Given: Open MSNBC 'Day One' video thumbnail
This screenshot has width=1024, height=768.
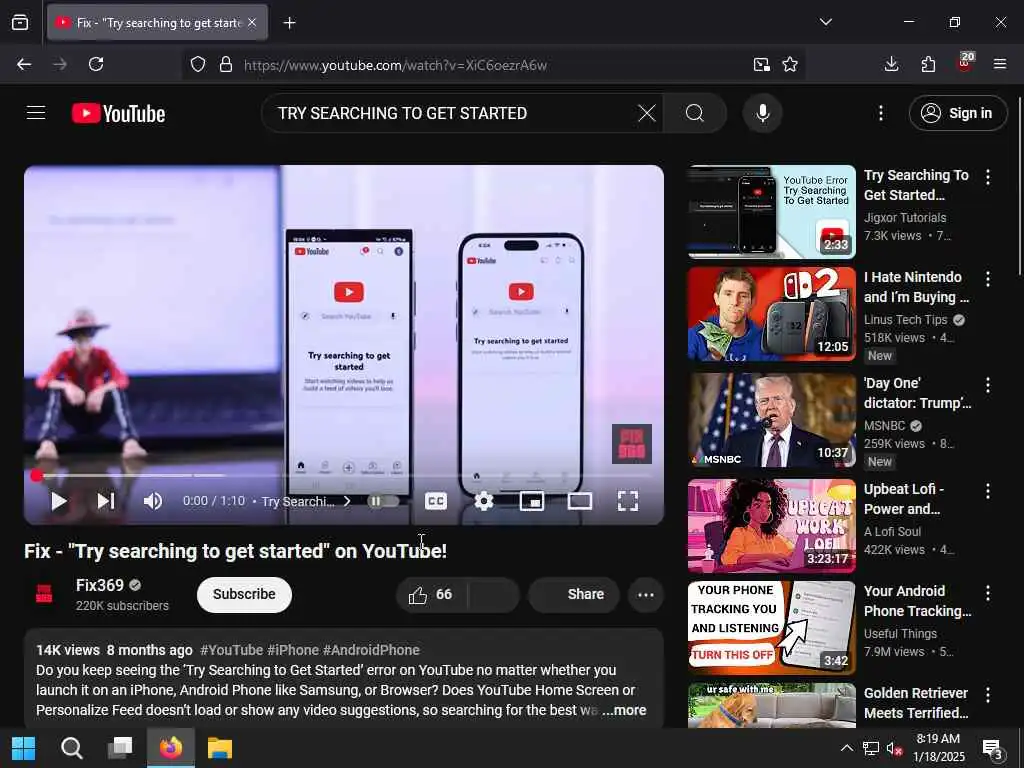Looking at the screenshot, I should click(x=771, y=420).
